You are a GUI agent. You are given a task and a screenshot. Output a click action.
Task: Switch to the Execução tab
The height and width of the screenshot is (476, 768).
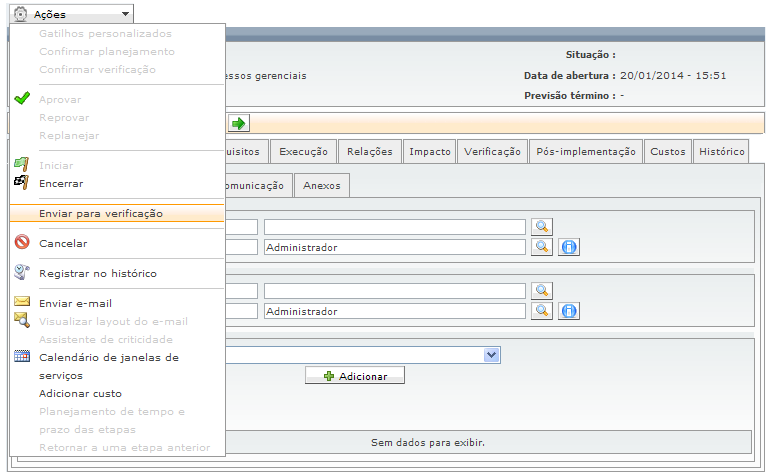pyautogui.click(x=303, y=152)
